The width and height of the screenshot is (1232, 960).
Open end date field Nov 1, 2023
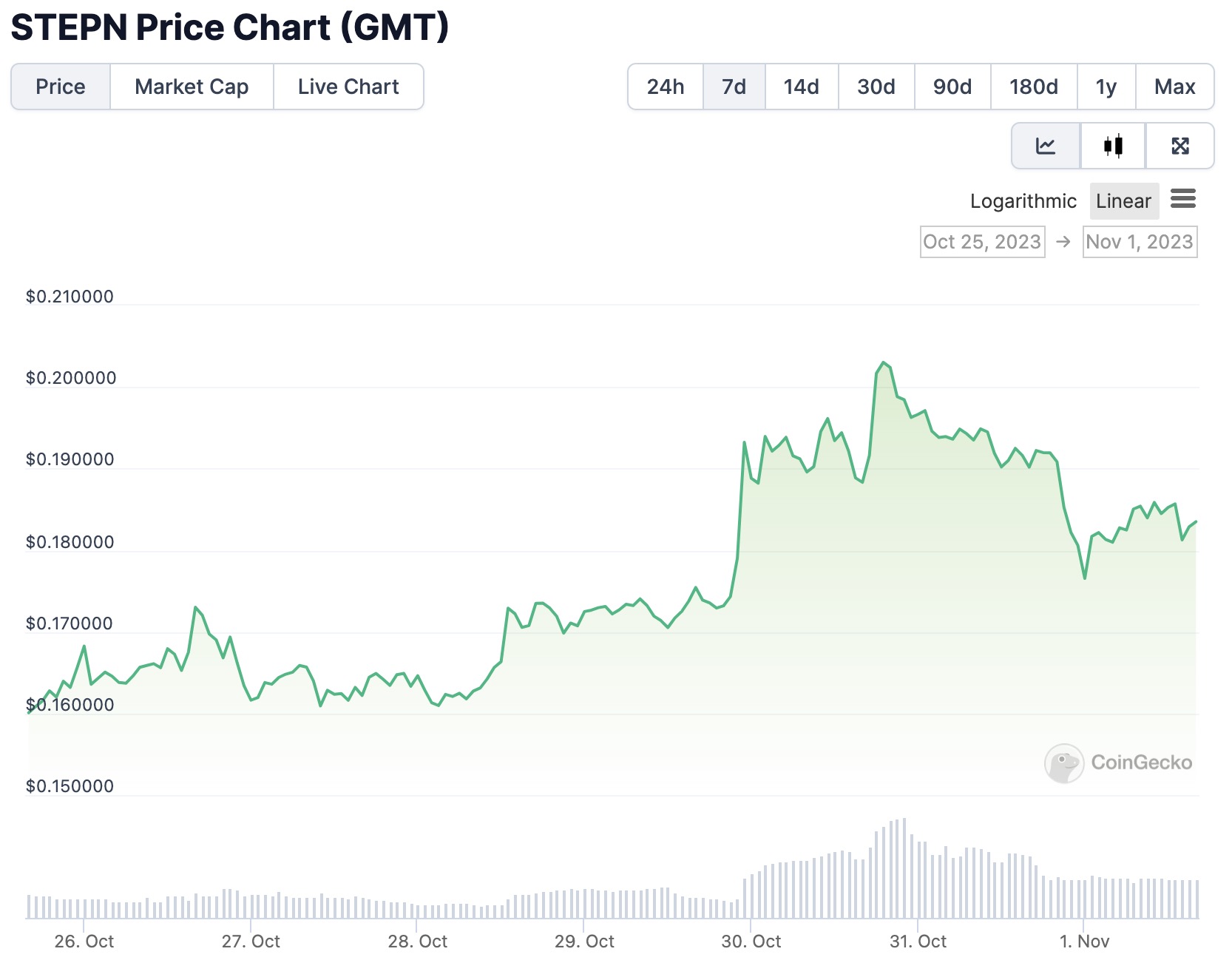point(1140,242)
